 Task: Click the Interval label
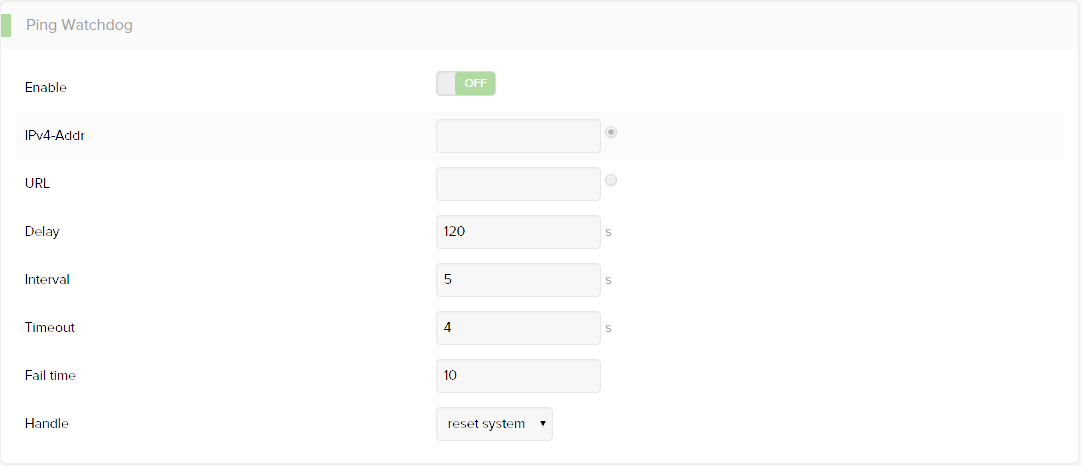47,280
